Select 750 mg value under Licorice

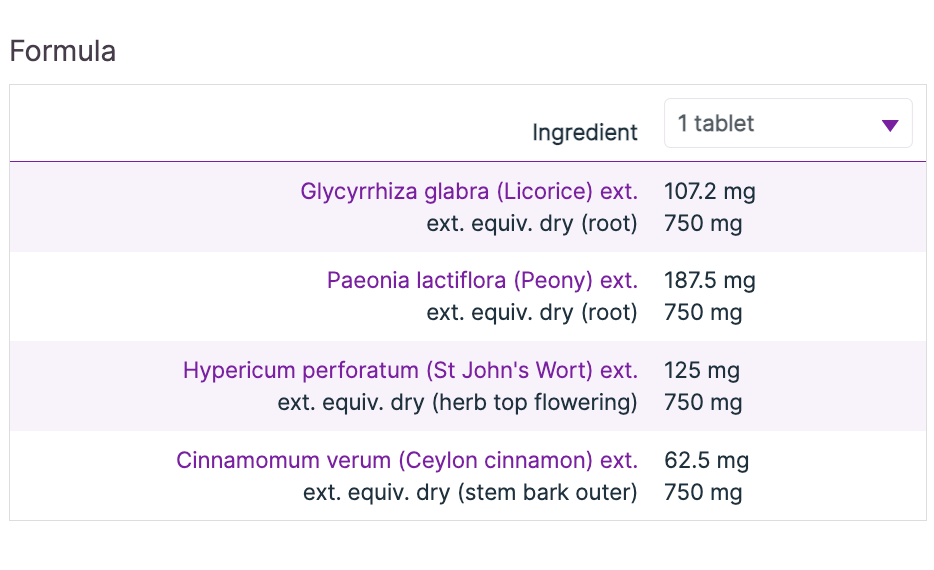703,223
